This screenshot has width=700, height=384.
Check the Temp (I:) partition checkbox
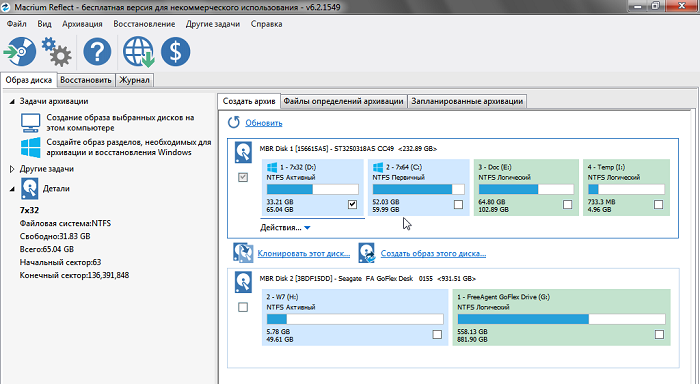coord(658,205)
